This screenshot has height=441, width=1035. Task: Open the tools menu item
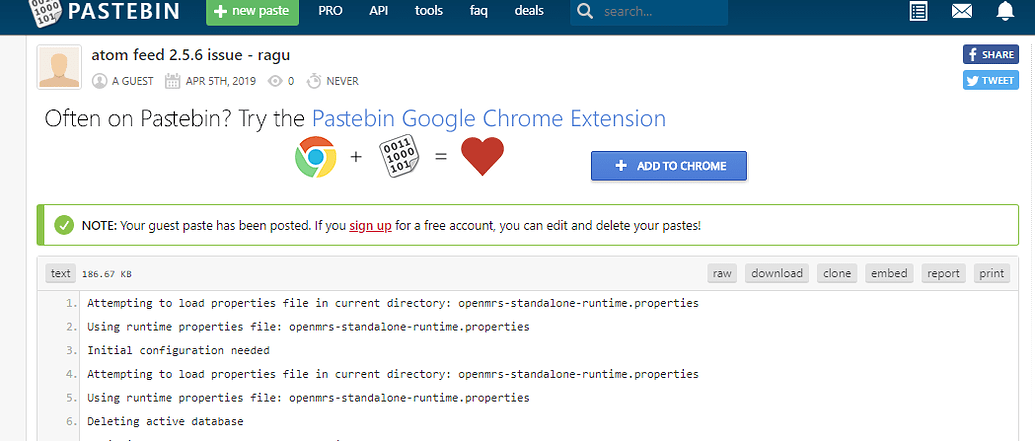(429, 11)
